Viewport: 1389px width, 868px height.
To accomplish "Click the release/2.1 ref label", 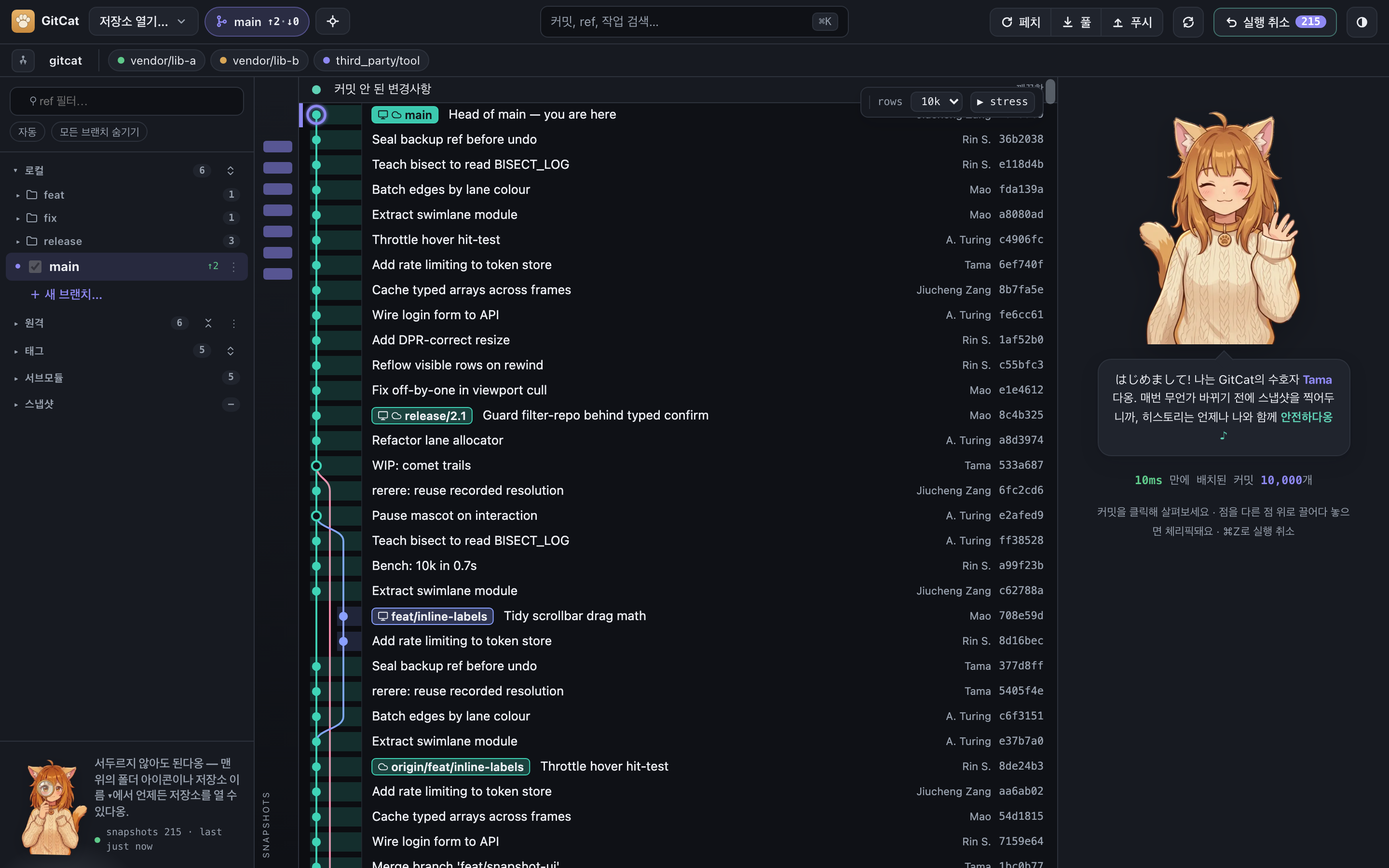I will [422, 416].
